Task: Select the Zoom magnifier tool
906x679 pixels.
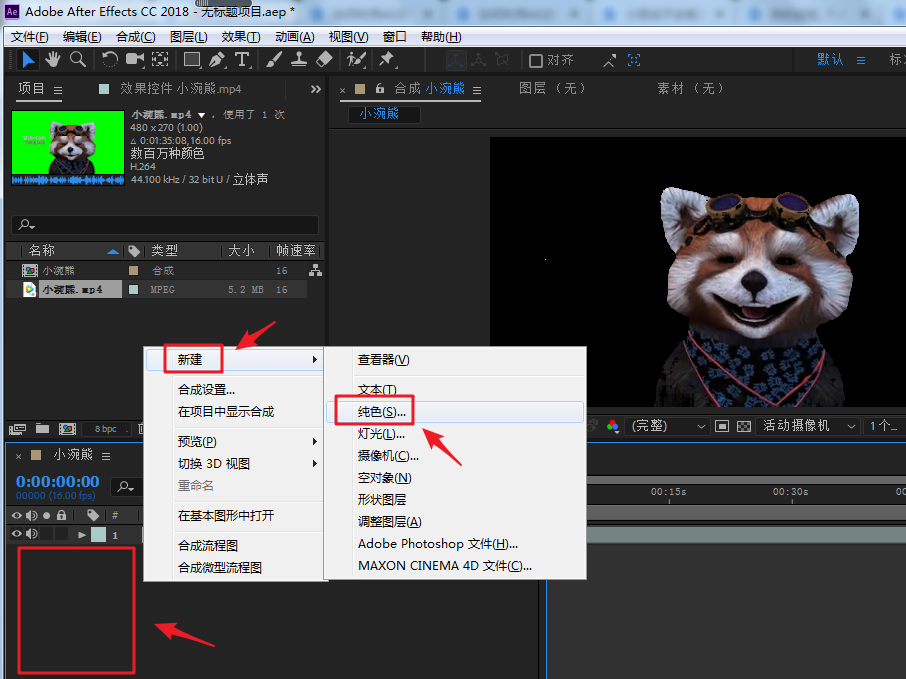Action: click(78, 60)
